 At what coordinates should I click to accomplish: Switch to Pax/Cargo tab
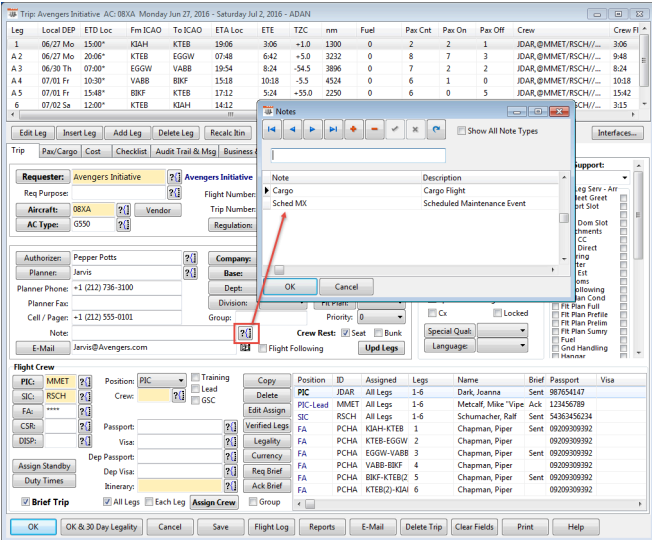tap(59, 151)
